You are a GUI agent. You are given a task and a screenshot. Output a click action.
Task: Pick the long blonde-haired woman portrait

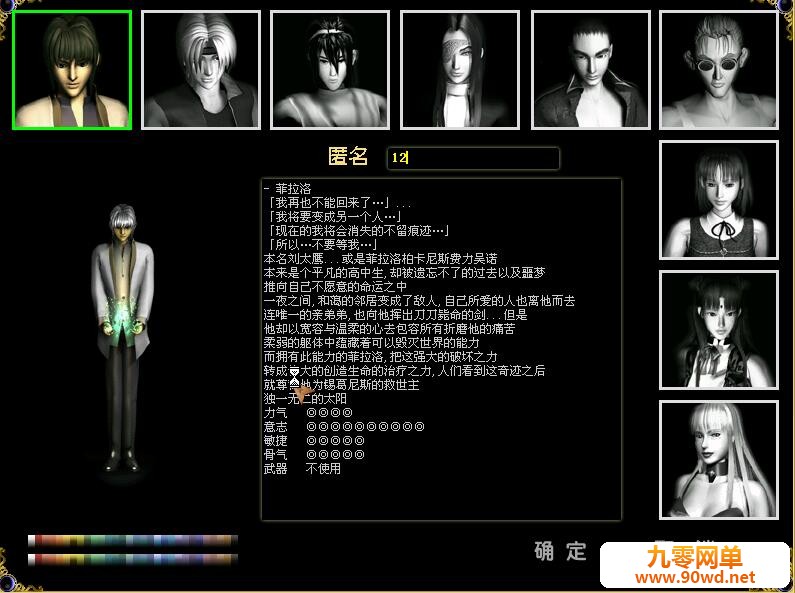(x=719, y=460)
